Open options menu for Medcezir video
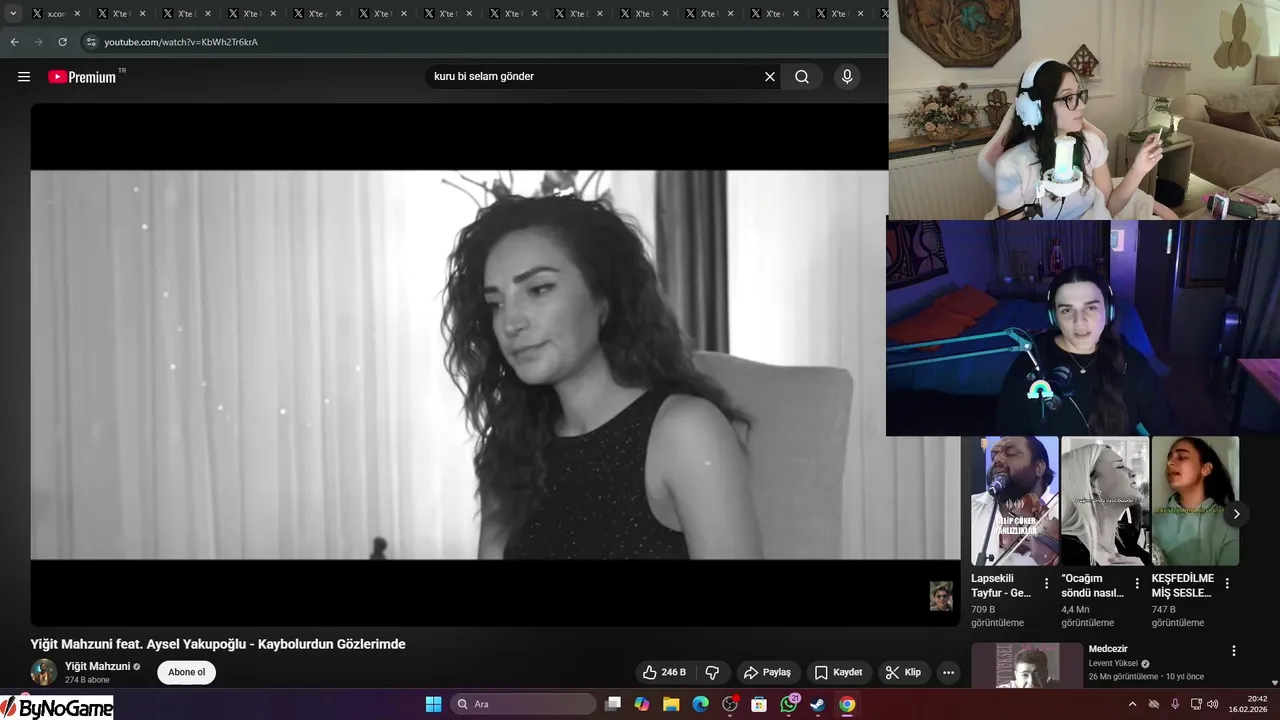 pos(1233,651)
